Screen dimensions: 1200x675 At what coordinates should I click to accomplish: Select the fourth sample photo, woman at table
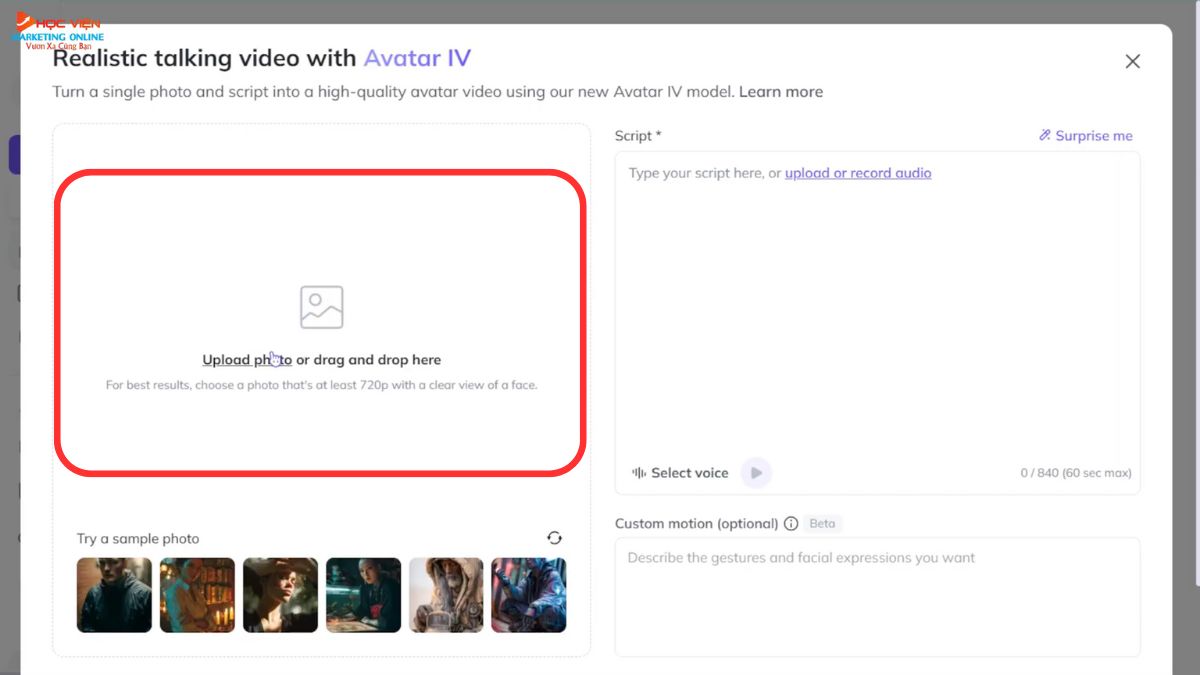point(363,595)
